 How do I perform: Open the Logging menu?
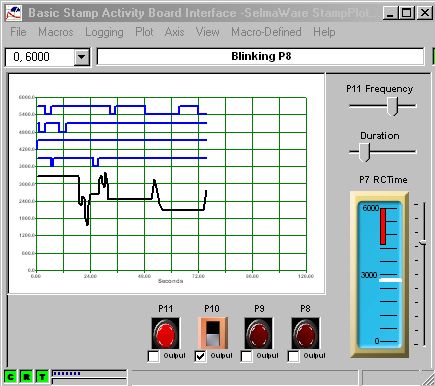click(104, 32)
